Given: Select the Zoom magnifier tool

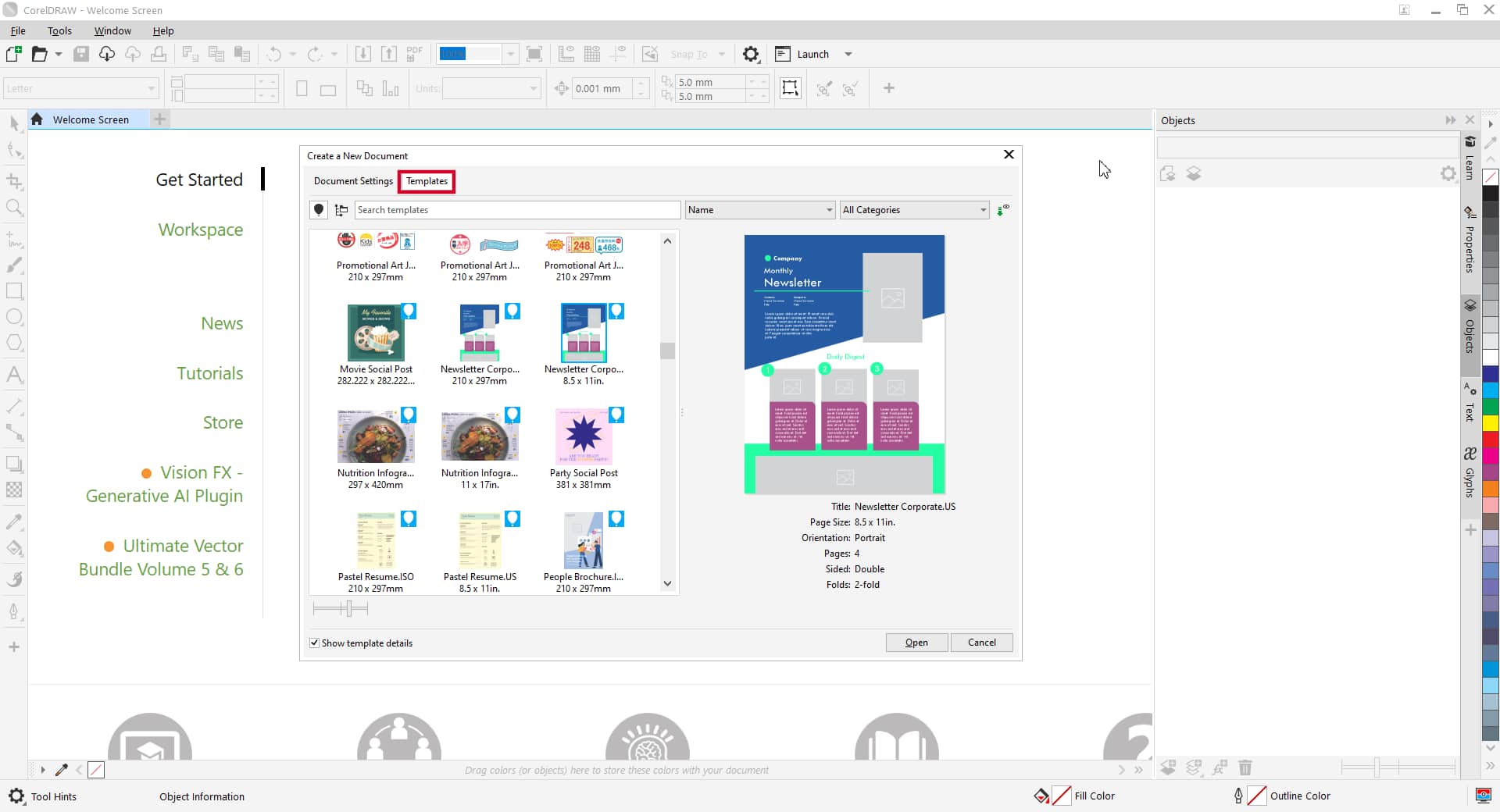Looking at the screenshot, I should (x=14, y=208).
